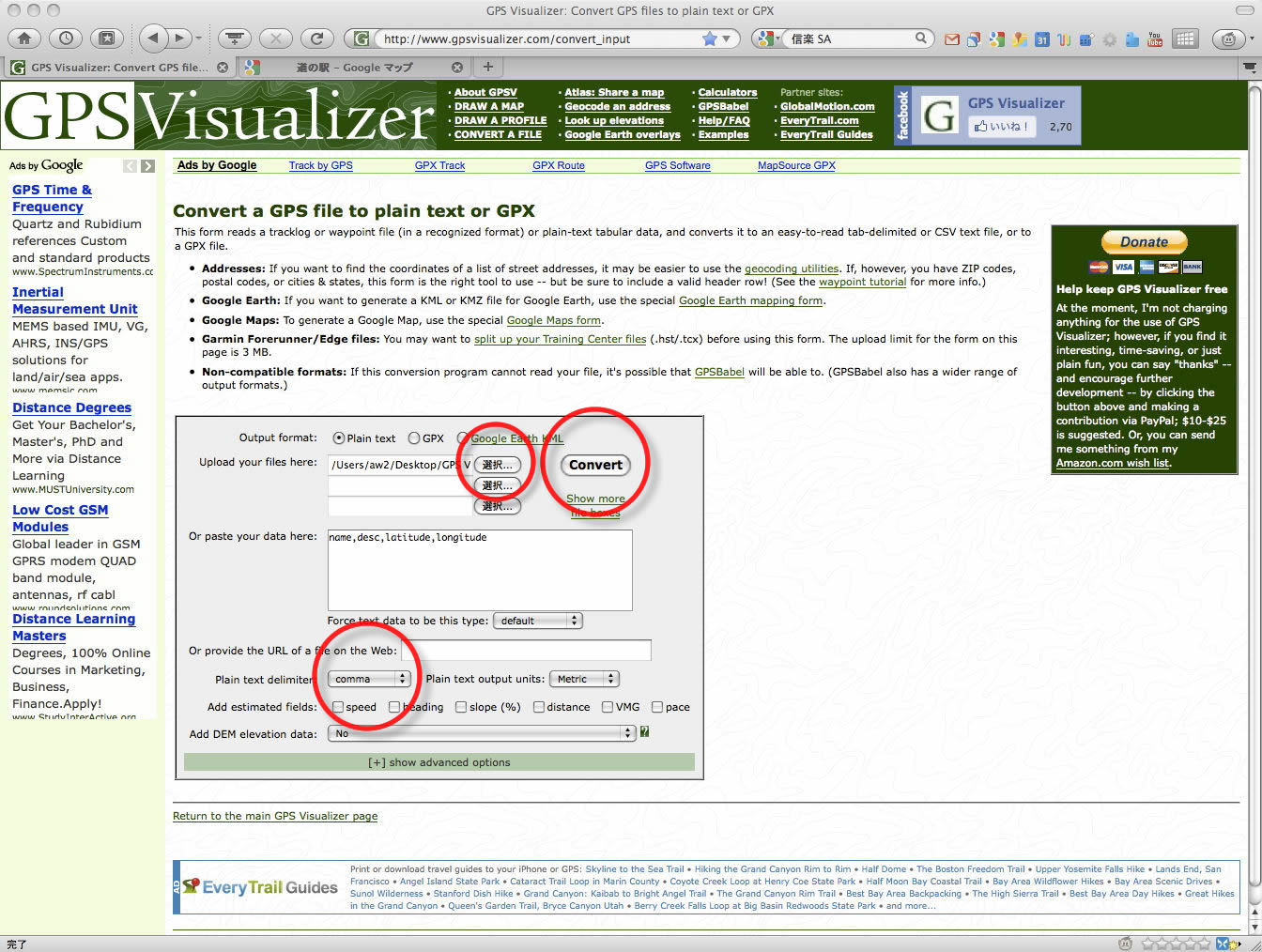Open the Plain text output units dropdown
Viewport: 1262px width, 952px height.
pyautogui.click(x=584, y=679)
